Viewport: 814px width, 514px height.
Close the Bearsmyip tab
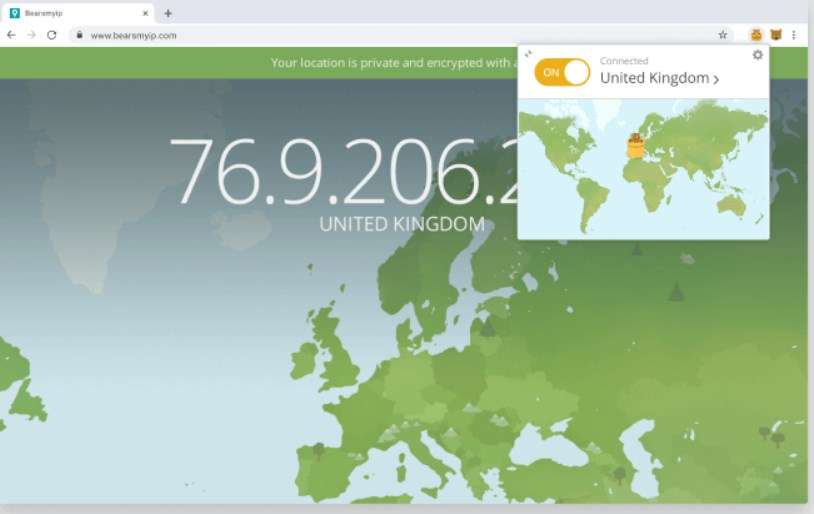tap(145, 13)
